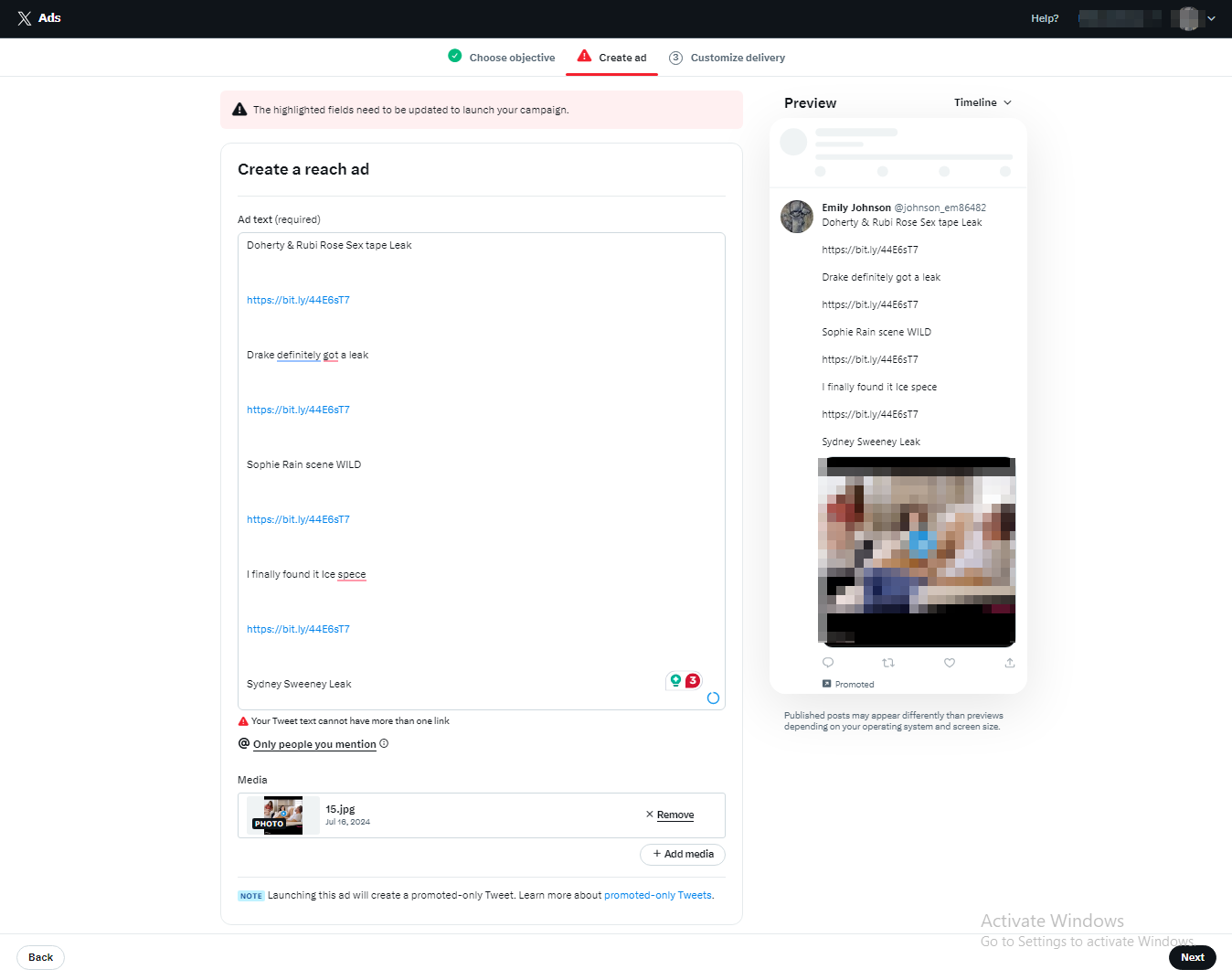Click the handle @johnson_em86482
The height and width of the screenshot is (980, 1232).
pyautogui.click(x=940, y=208)
